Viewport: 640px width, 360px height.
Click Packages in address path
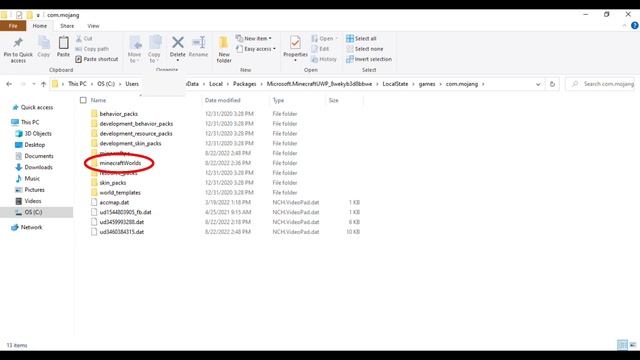(244, 84)
